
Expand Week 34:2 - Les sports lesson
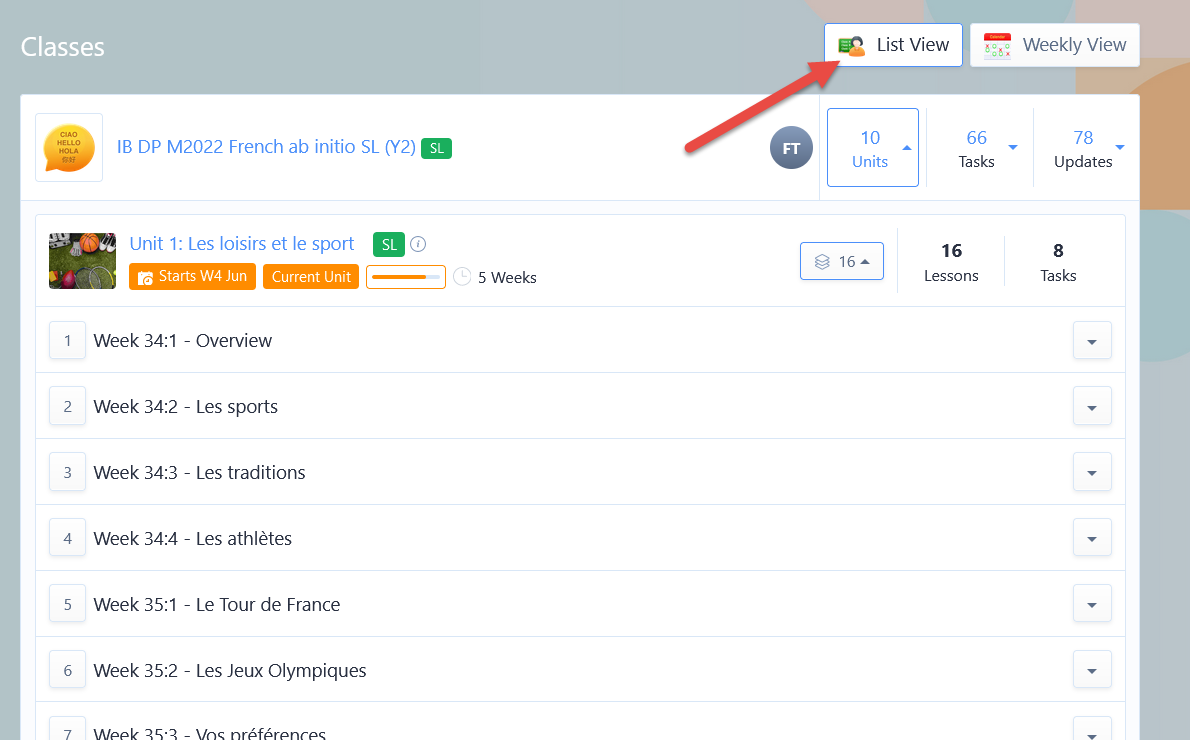pyautogui.click(x=1092, y=407)
